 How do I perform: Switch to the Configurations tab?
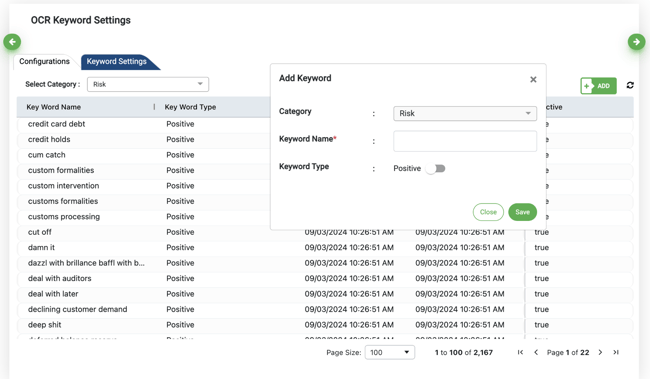(44, 61)
